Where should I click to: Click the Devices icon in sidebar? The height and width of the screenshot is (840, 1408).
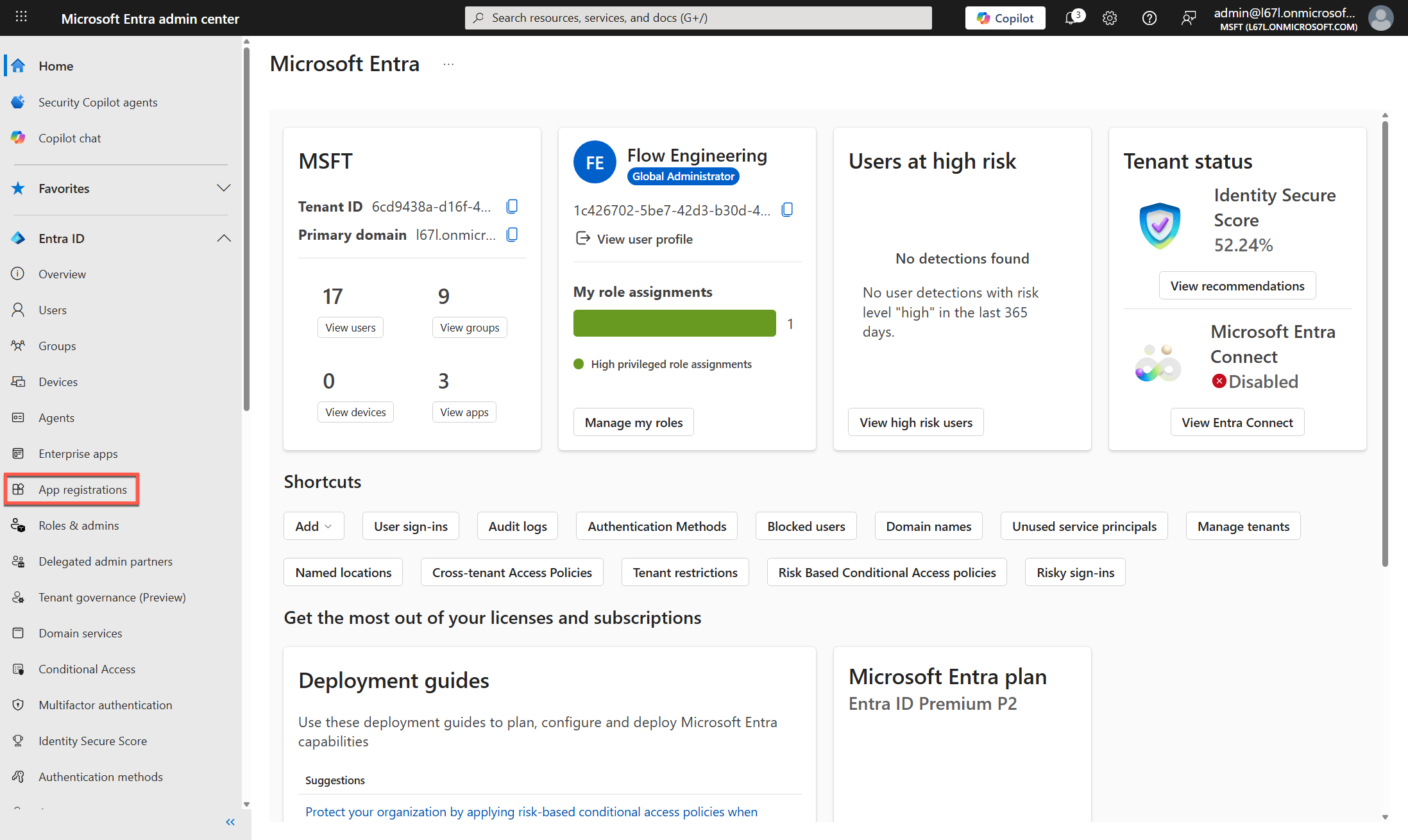click(x=18, y=382)
